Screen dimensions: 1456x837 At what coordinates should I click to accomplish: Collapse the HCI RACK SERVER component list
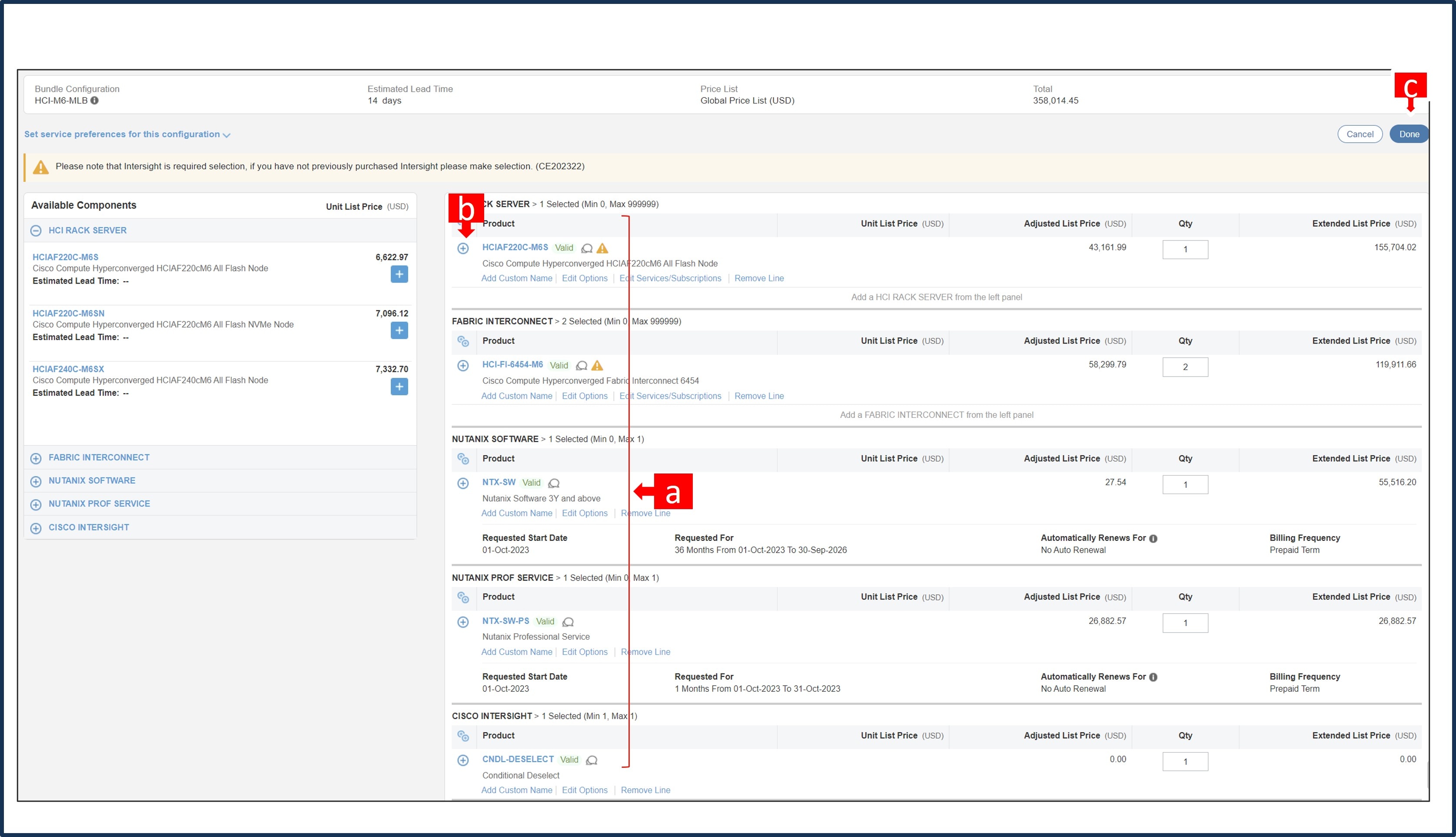point(36,230)
